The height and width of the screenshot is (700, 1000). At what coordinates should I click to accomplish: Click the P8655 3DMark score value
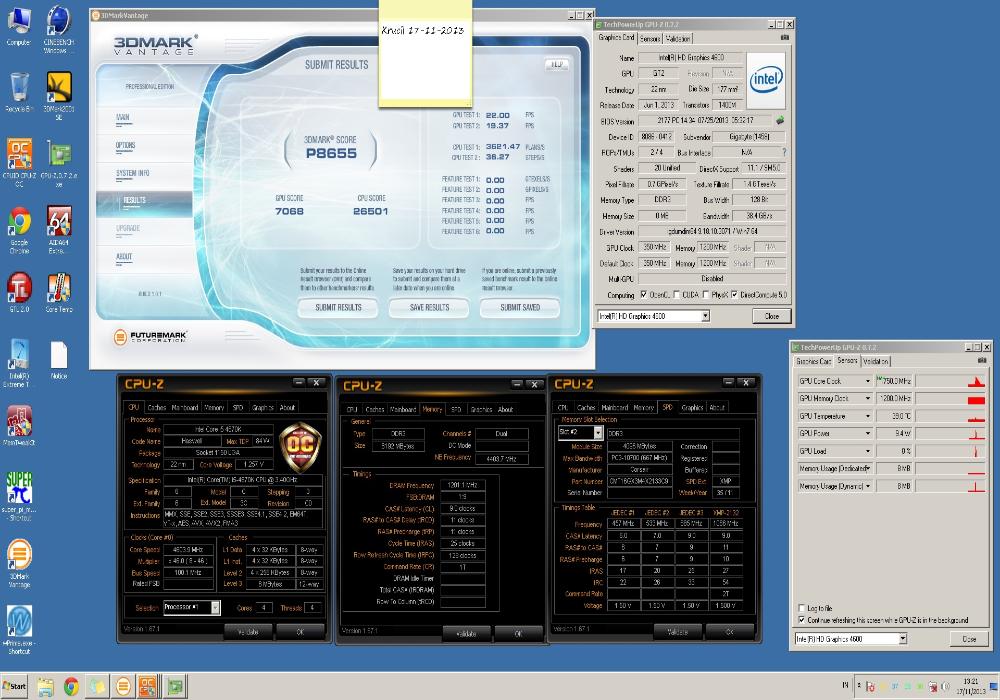pos(331,153)
